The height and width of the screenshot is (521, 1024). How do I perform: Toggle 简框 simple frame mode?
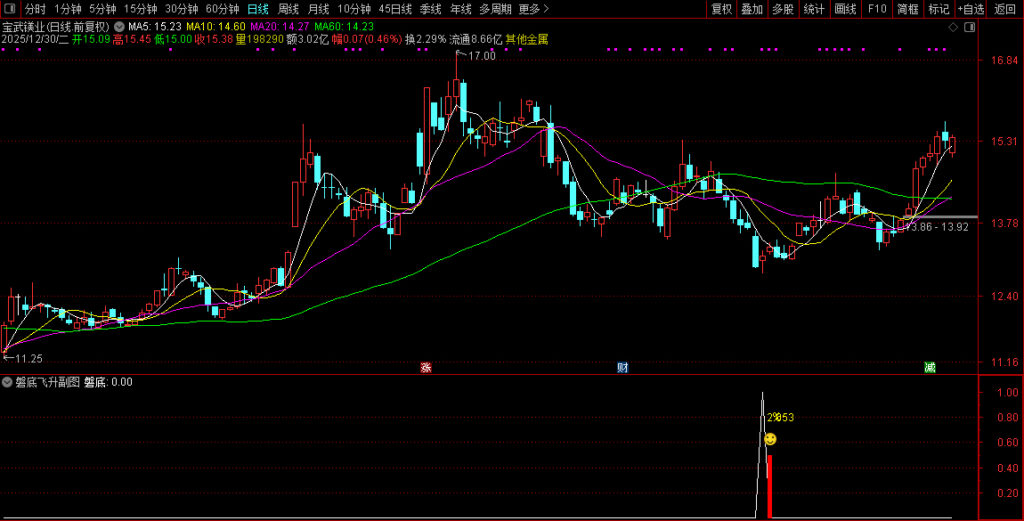[x=908, y=9]
